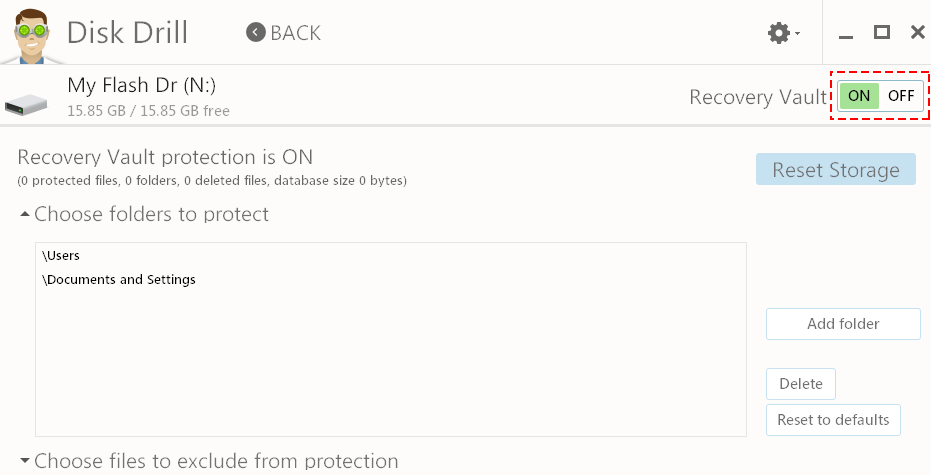This screenshot has width=931, height=475.
Task: Minimize the Disk Drill window
Action: [846, 37]
